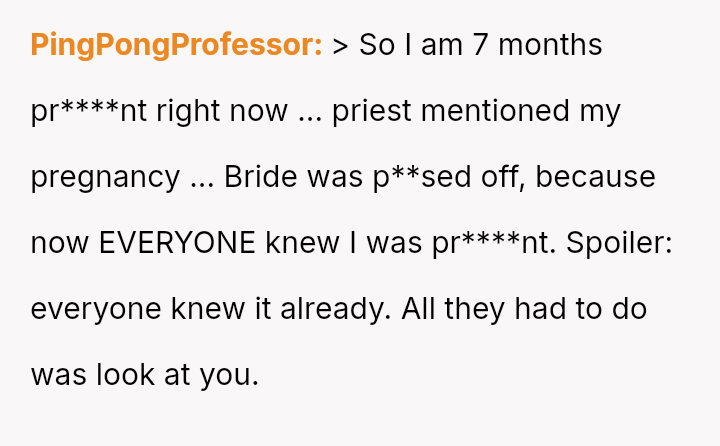The image size is (720, 446).
Task: Click the phrase "priest mentioned my"
Action: coord(476,111)
